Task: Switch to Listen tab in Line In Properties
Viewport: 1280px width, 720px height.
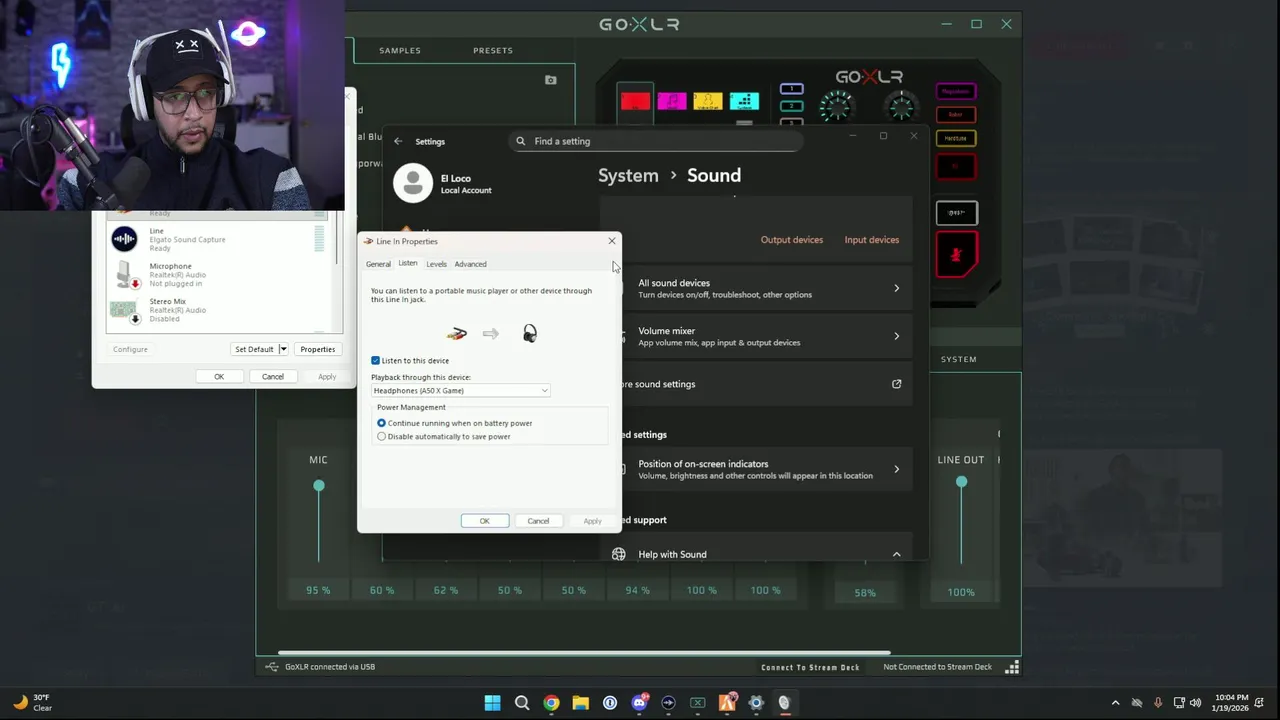Action: pyautogui.click(x=408, y=263)
